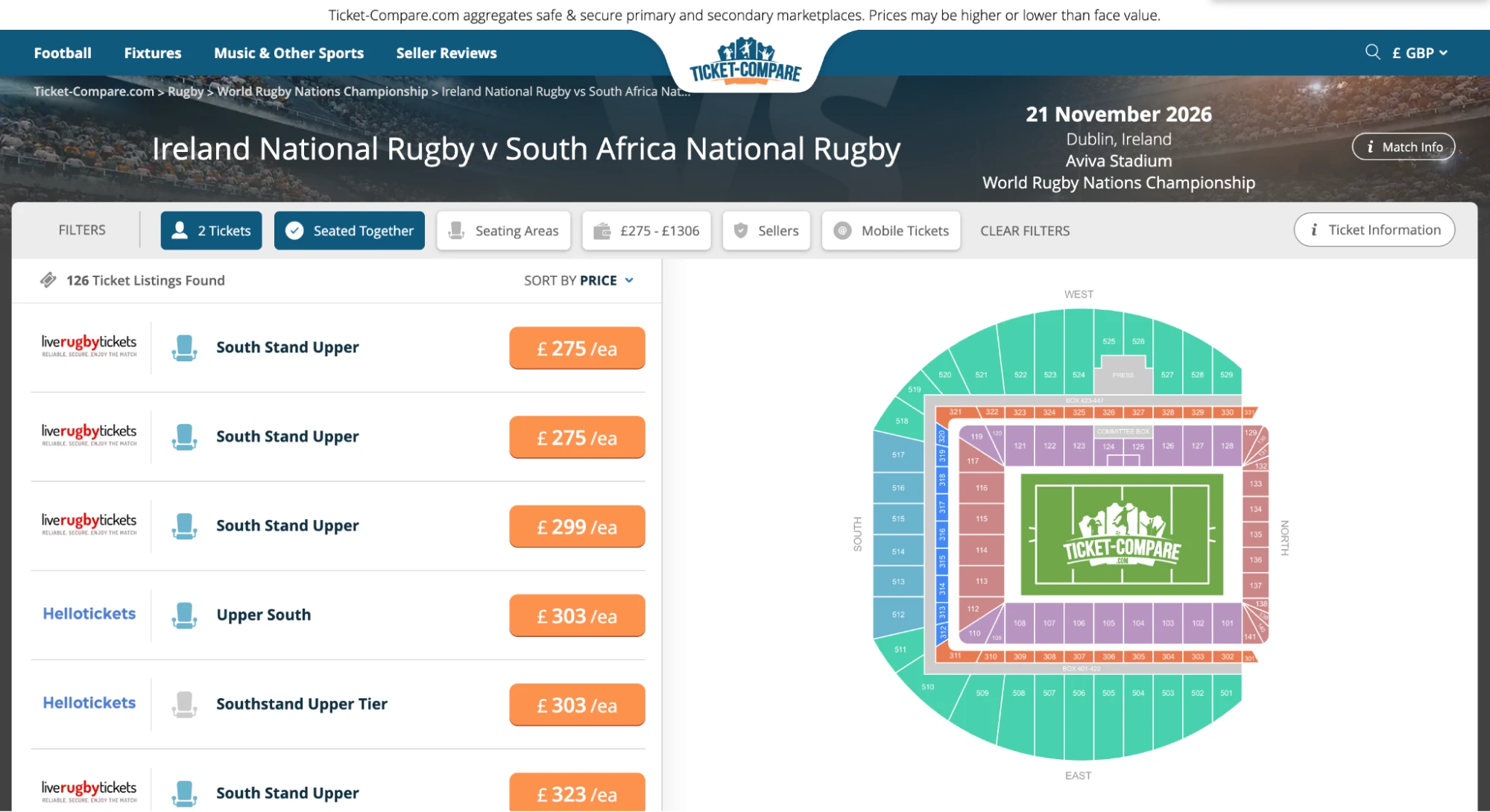Viewport: 1490px width, 812px height.
Task: Expand the Seating Areas filter
Action: (x=503, y=230)
